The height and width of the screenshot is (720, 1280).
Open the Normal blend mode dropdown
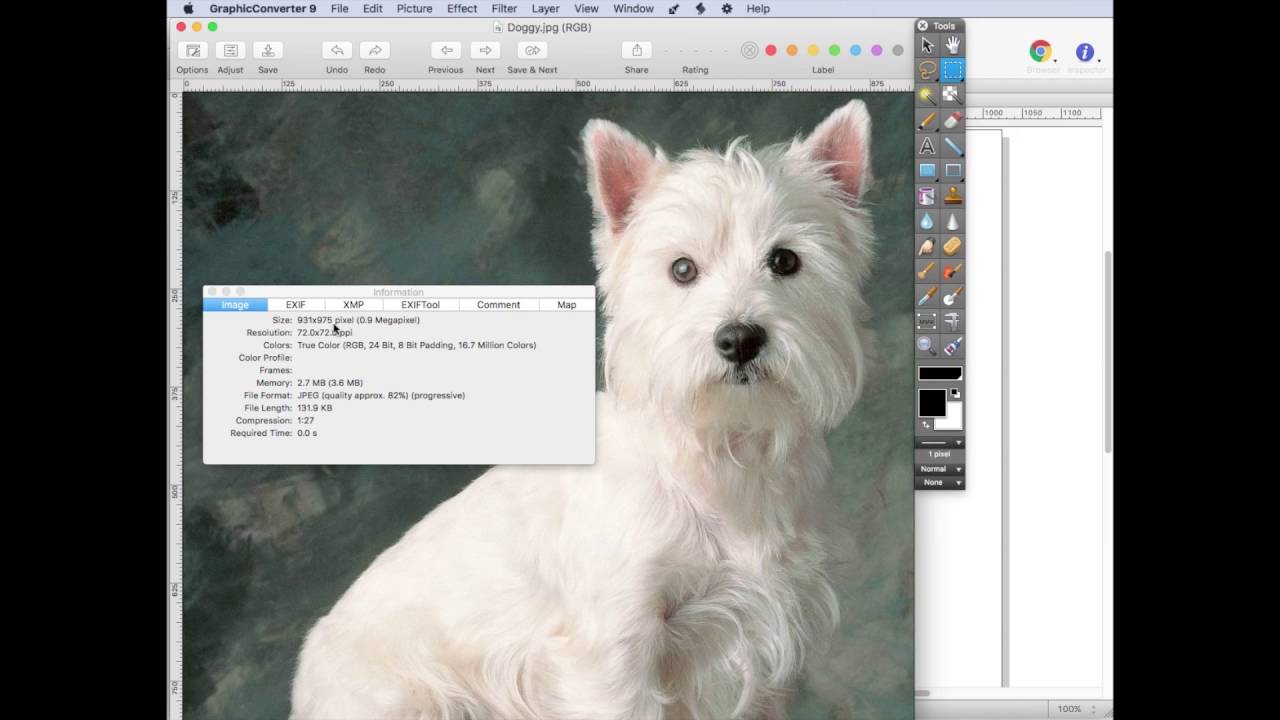940,469
